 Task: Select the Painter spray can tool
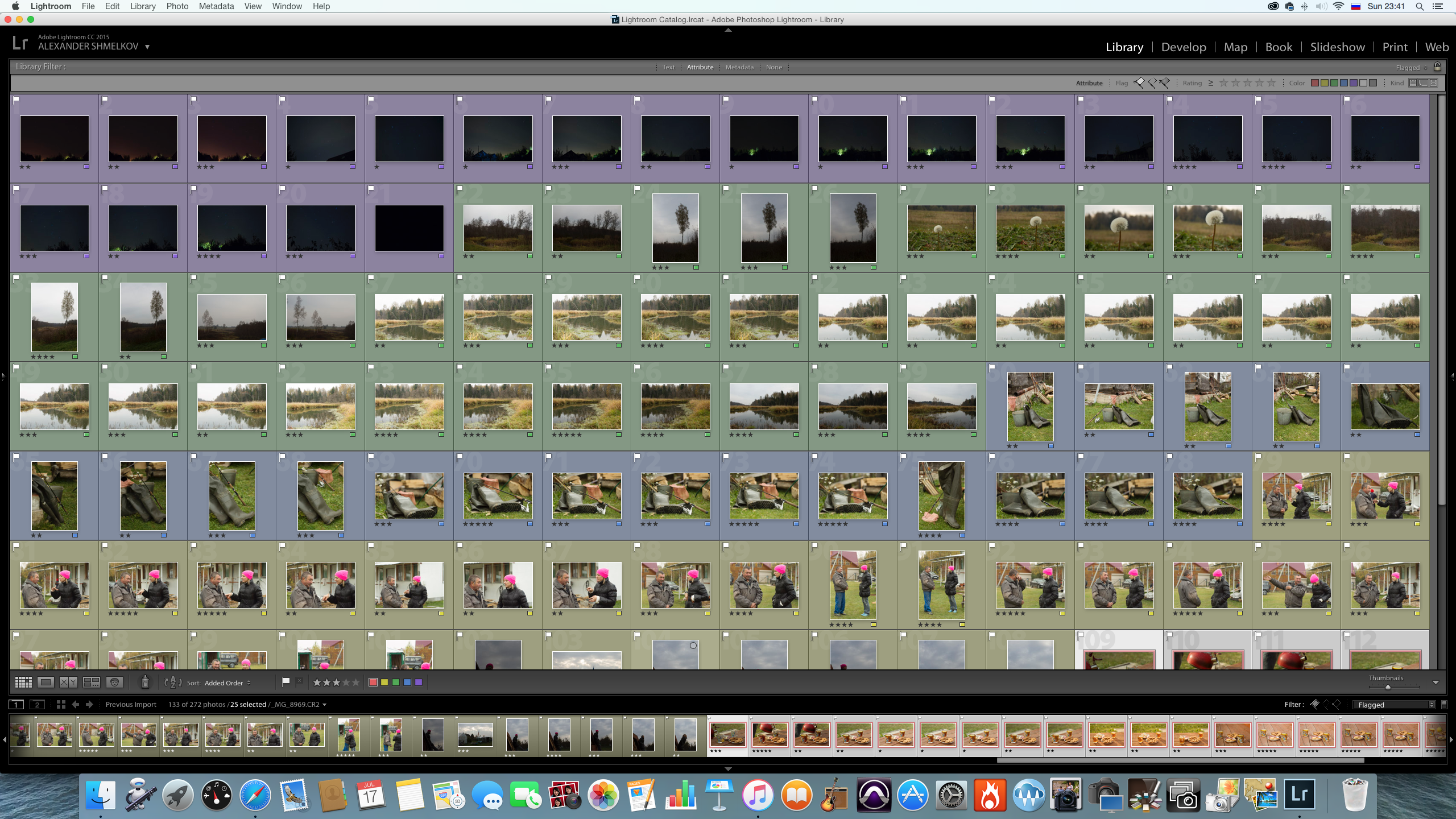[x=145, y=682]
